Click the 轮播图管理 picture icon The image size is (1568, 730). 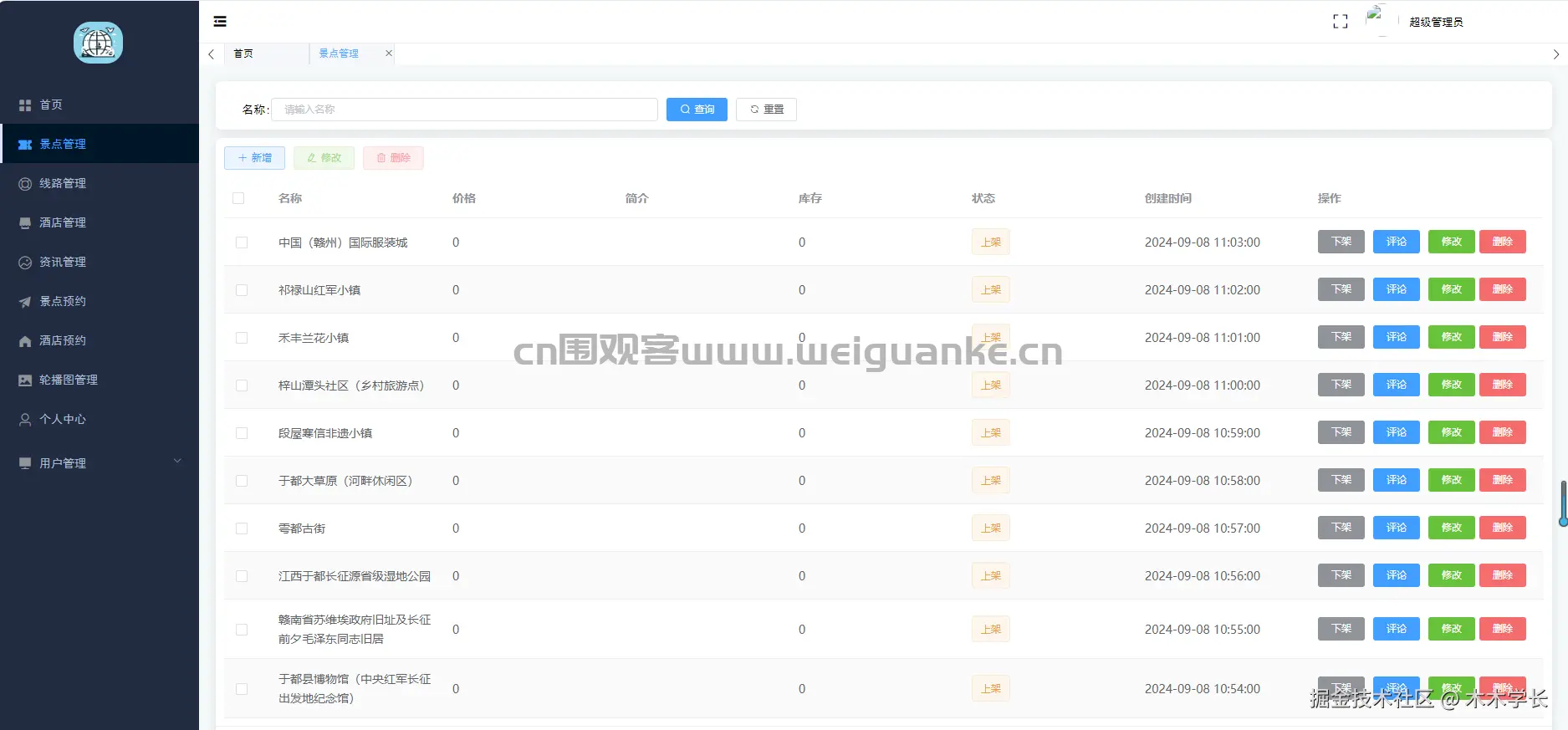click(x=25, y=380)
